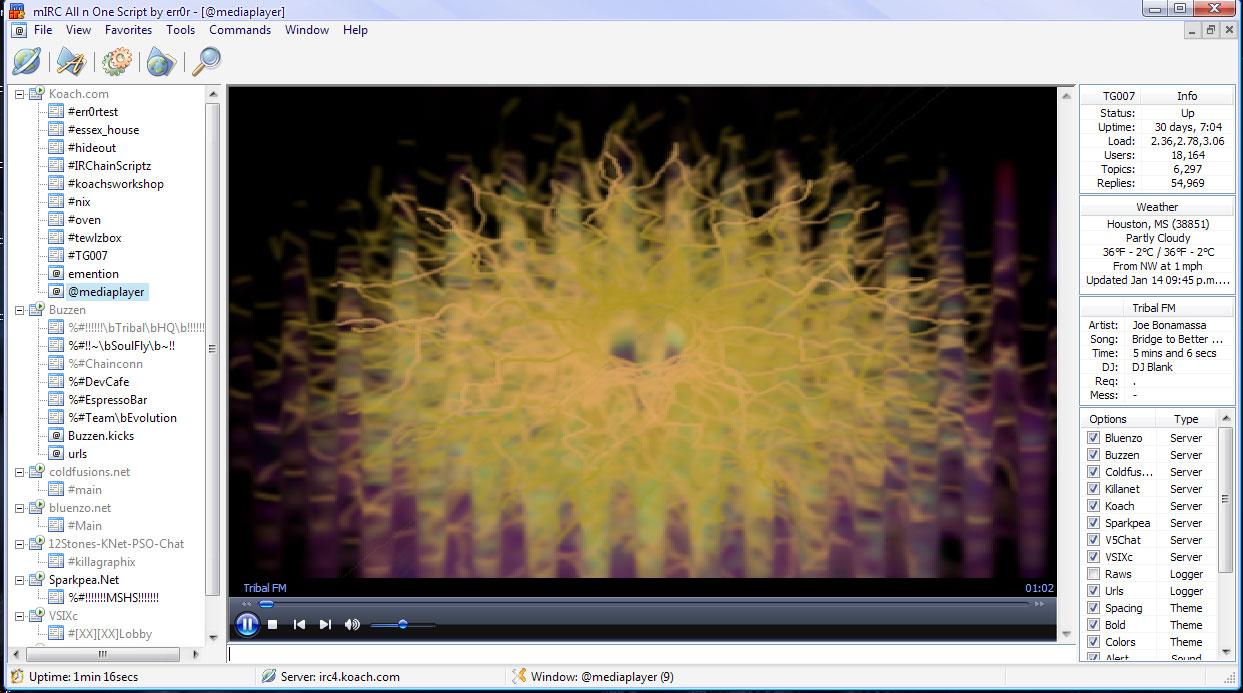1243x693 pixels.
Task: Uncheck the Bluenzo server option
Action: (x=1093, y=438)
